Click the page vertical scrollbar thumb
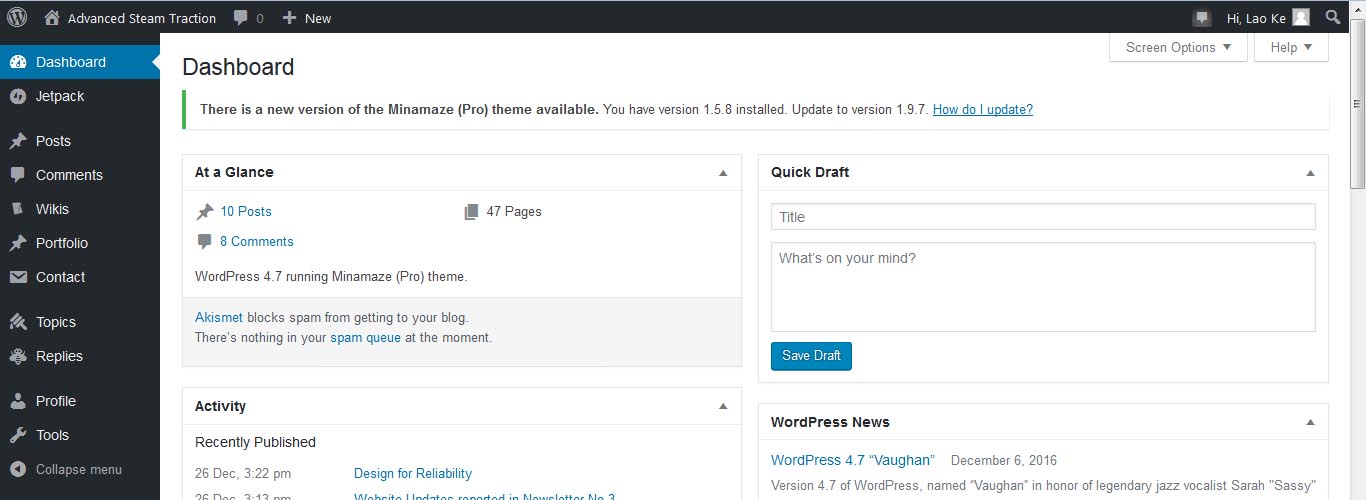Screen dimensions: 1366x500 point(1357,140)
